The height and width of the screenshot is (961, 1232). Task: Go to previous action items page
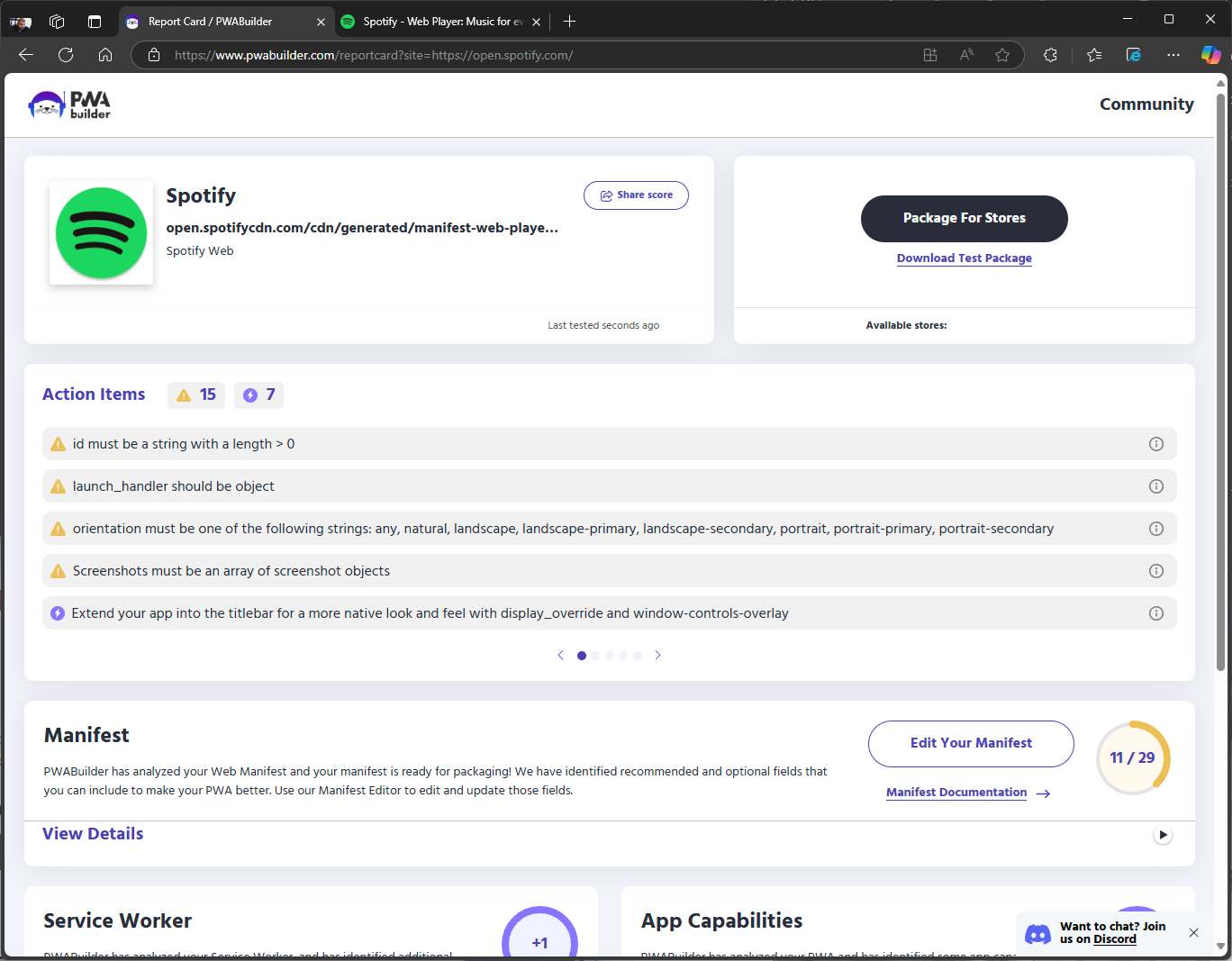click(560, 655)
